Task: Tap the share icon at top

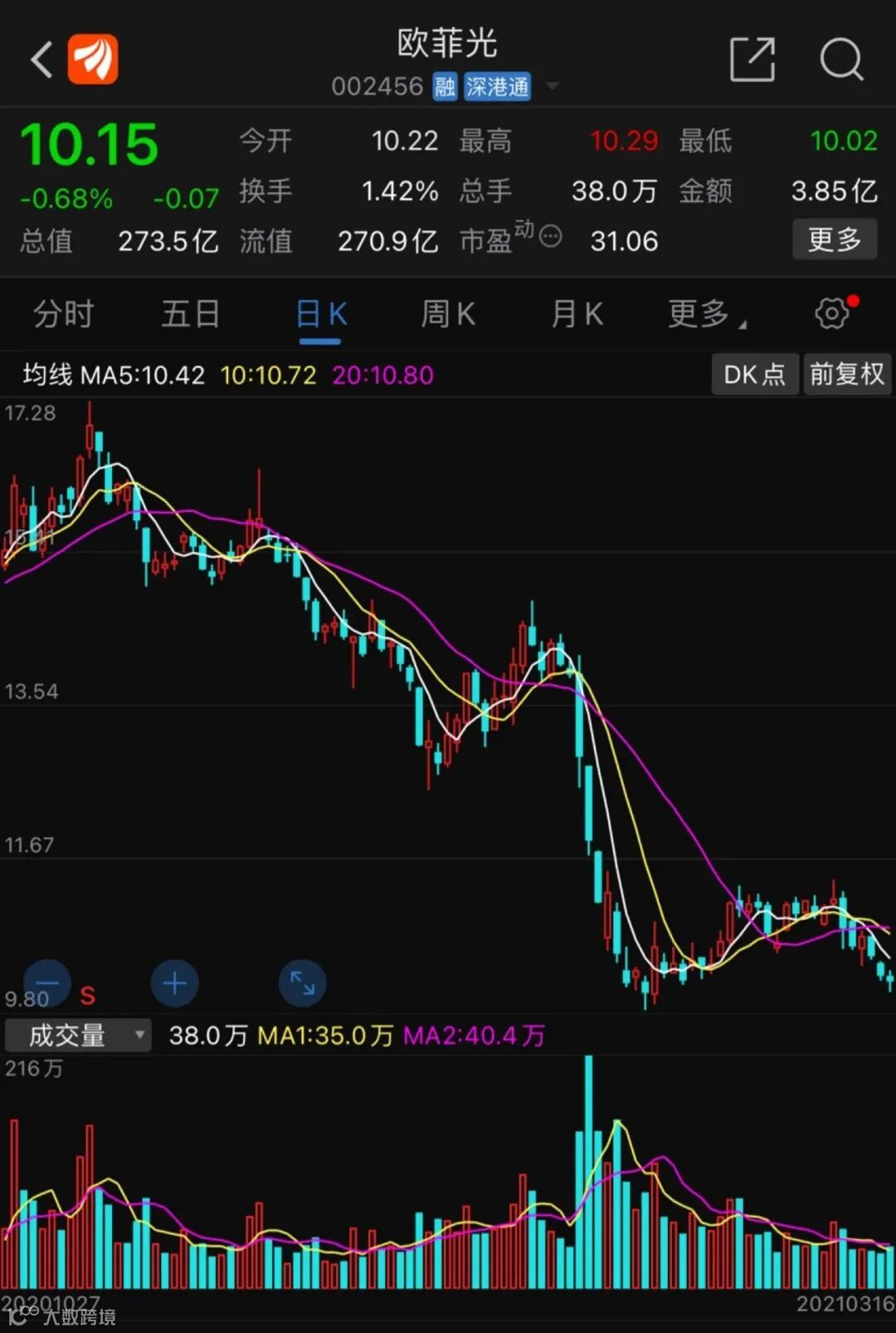Action: [752, 60]
